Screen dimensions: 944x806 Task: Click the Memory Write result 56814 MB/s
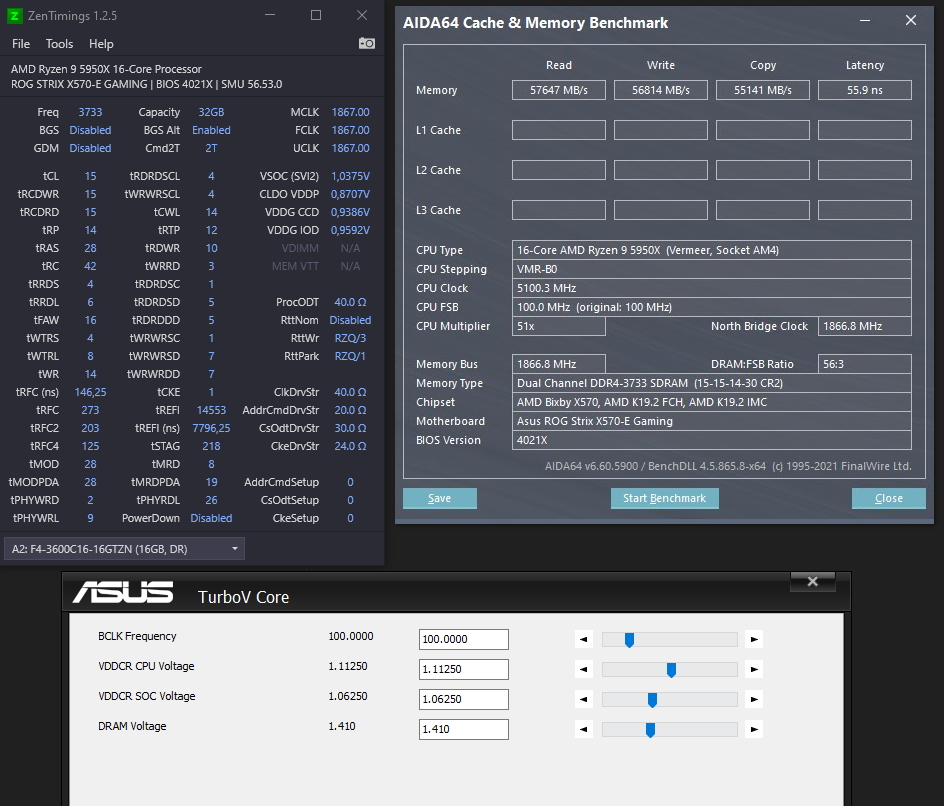pyautogui.click(x=660, y=90)
